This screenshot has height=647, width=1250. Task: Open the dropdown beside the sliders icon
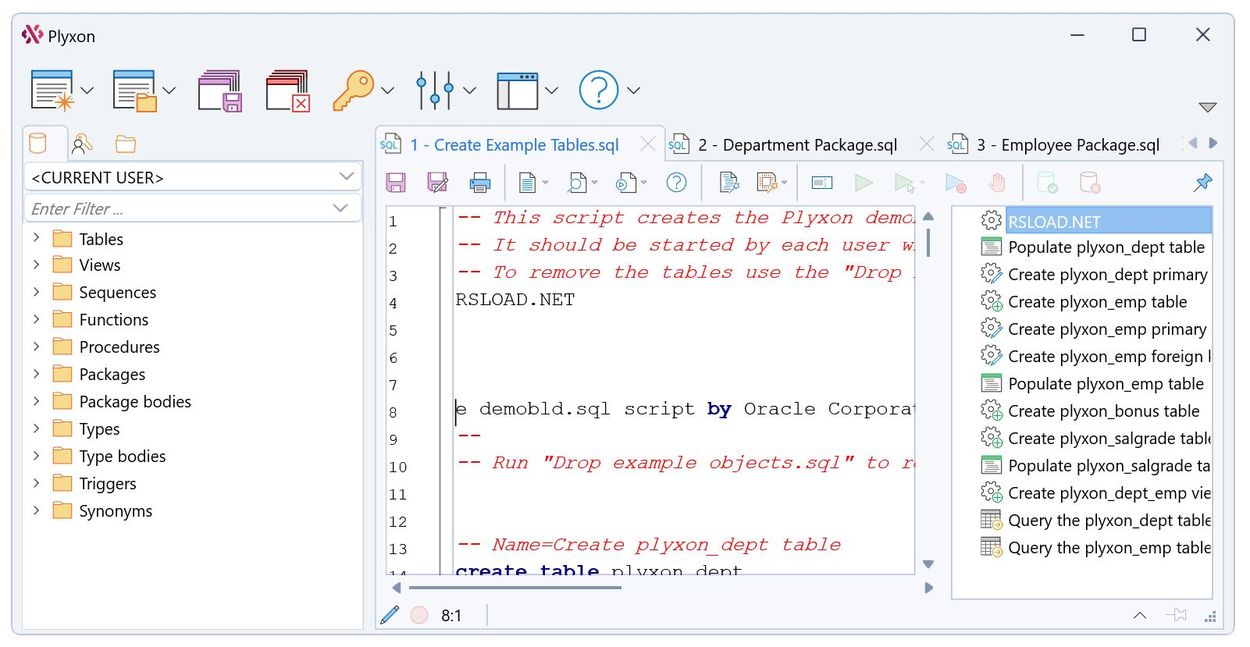pos(470,91)
